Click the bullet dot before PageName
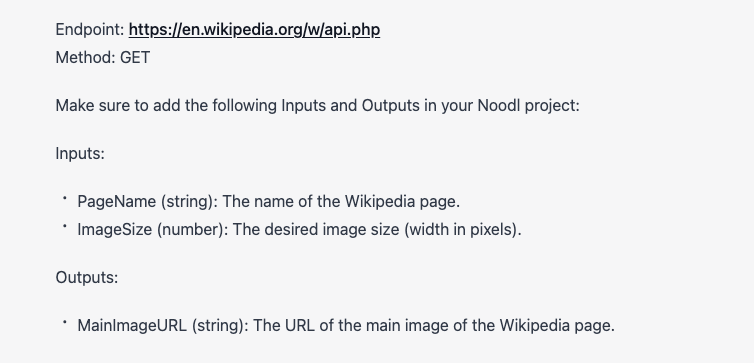The width and height of the screenshot is (754, 363). coord(64,198)
